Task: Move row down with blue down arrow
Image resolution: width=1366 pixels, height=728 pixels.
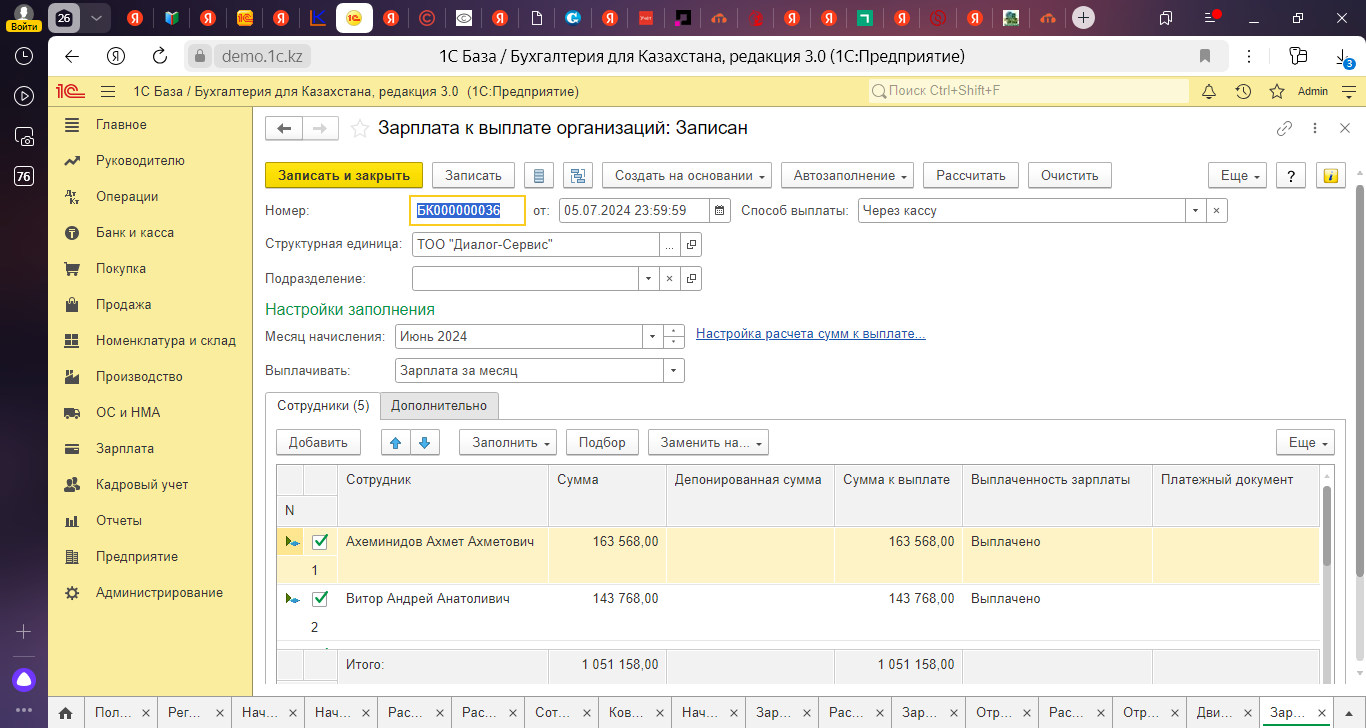Action: point(425,442)
